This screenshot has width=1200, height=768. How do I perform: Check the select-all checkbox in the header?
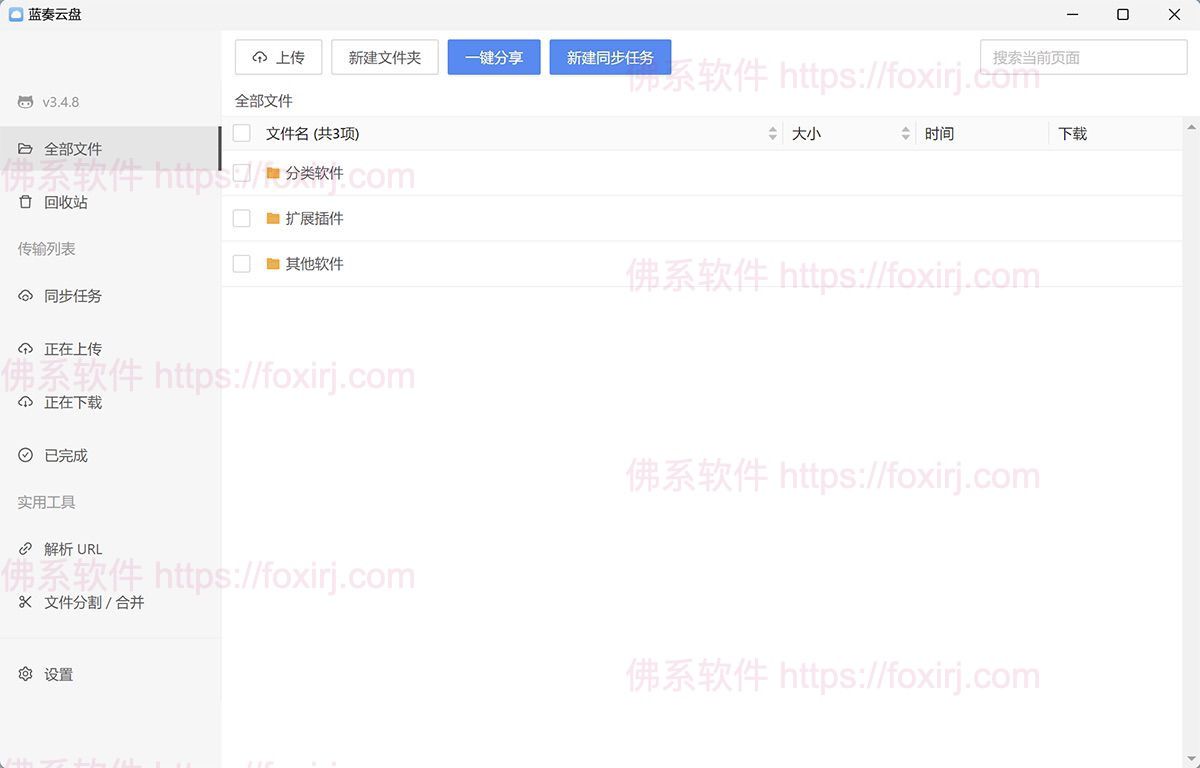click(x=241, y=132)
